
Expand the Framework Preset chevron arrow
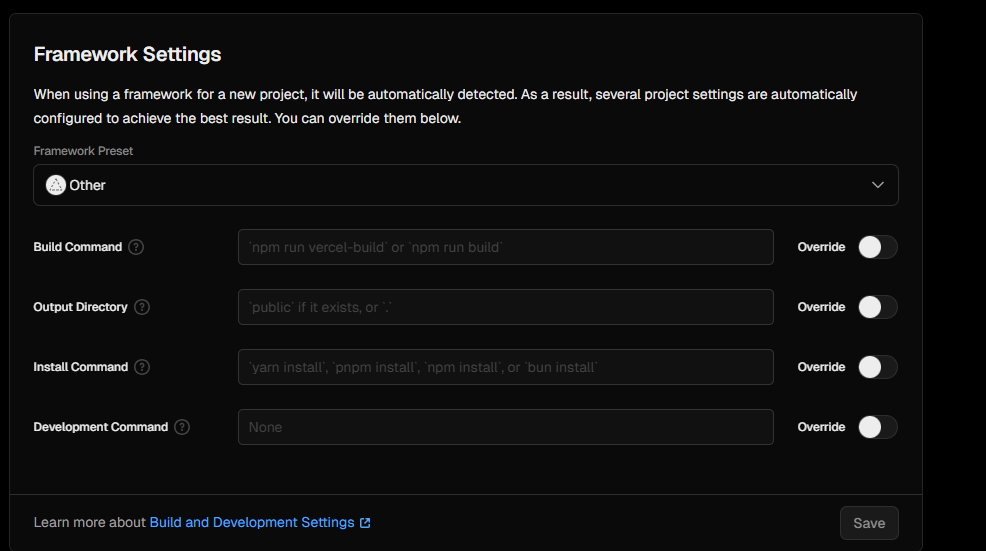878,185
